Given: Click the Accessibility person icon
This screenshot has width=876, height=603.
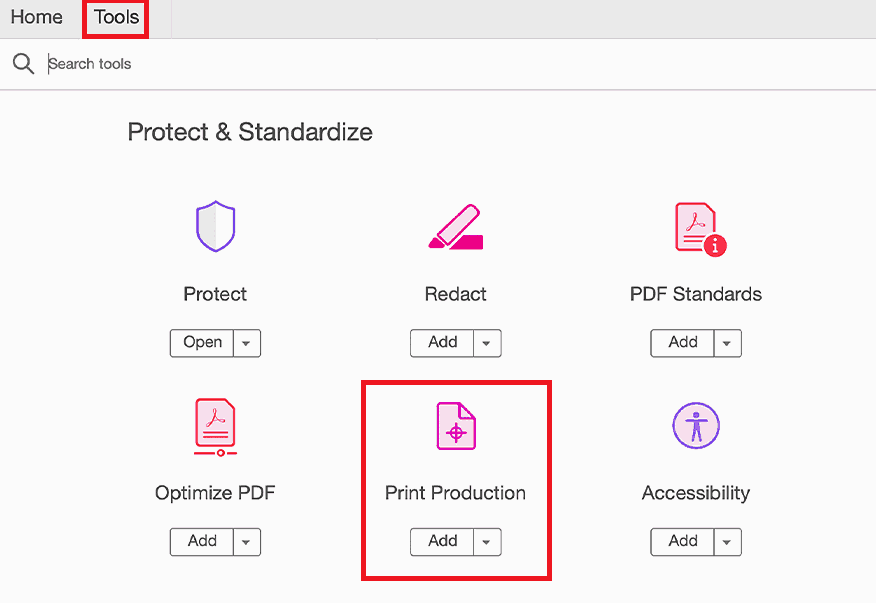Looking at the screenshot, I should (x=695, y=425).
